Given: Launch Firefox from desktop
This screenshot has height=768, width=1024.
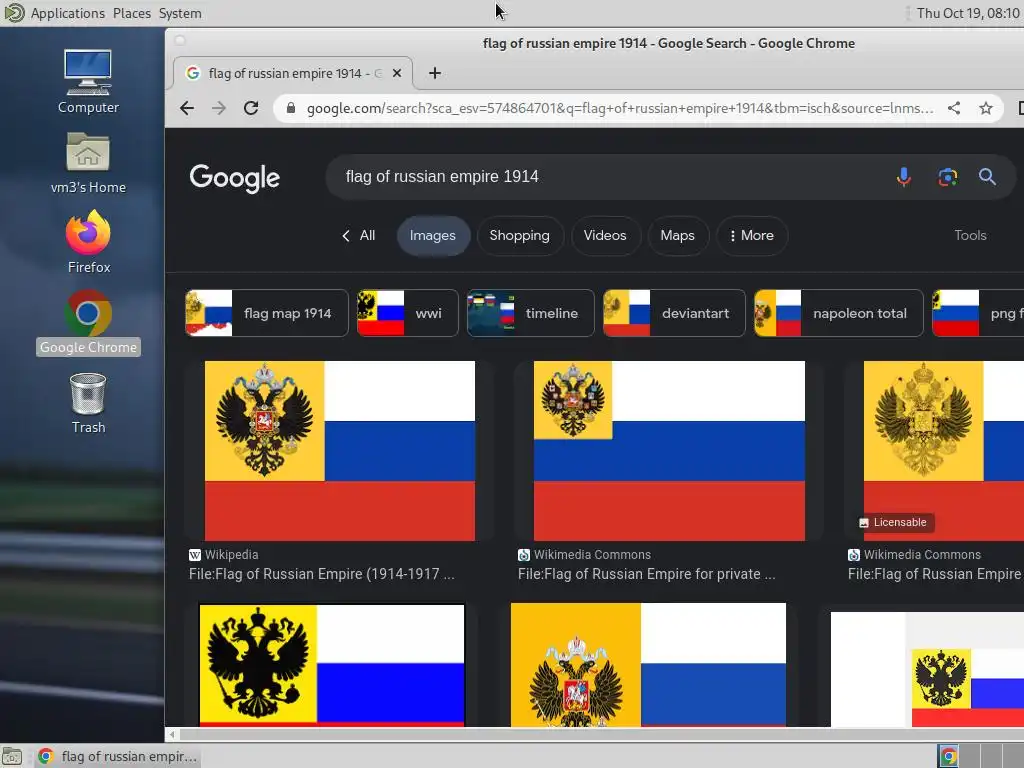Looking at the screenshot, I should tap(88, 242).
